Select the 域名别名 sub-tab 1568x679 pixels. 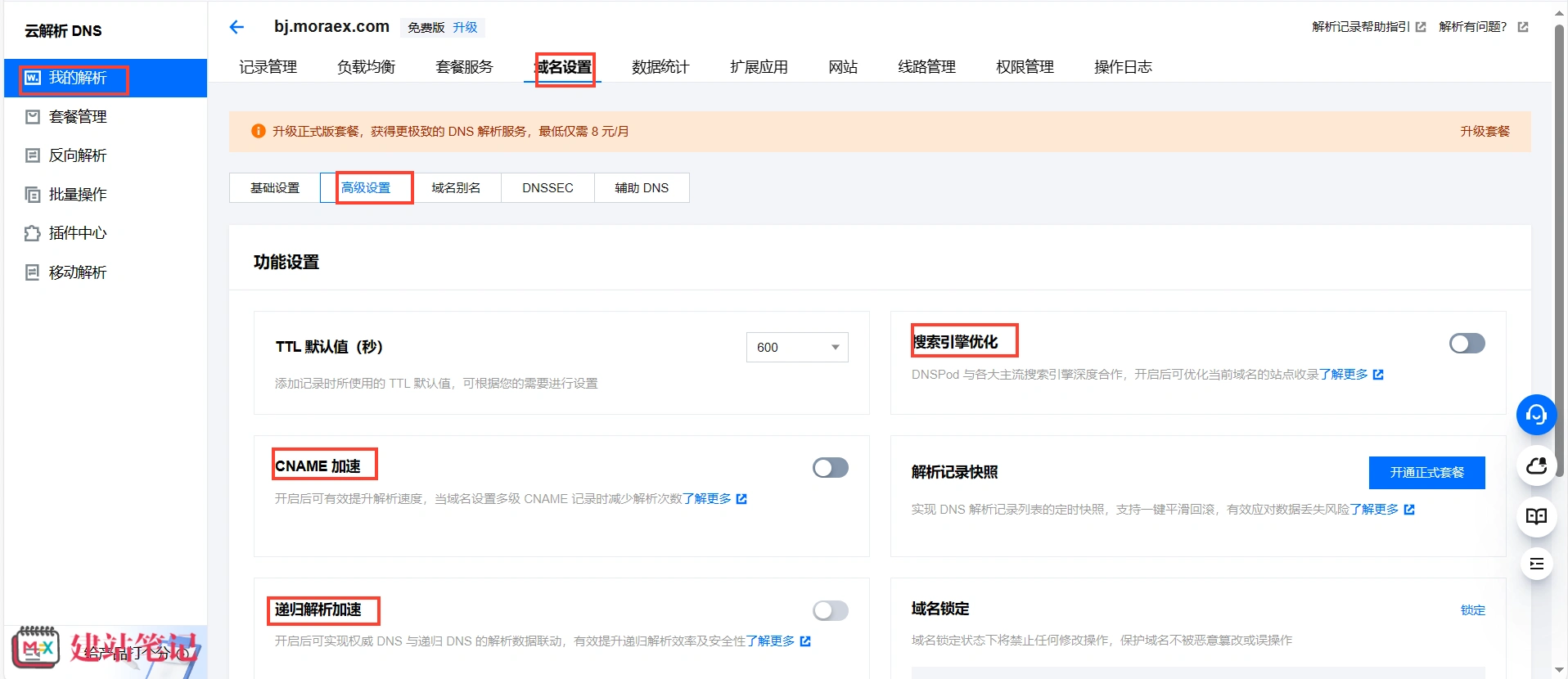[x=456, y=188]
